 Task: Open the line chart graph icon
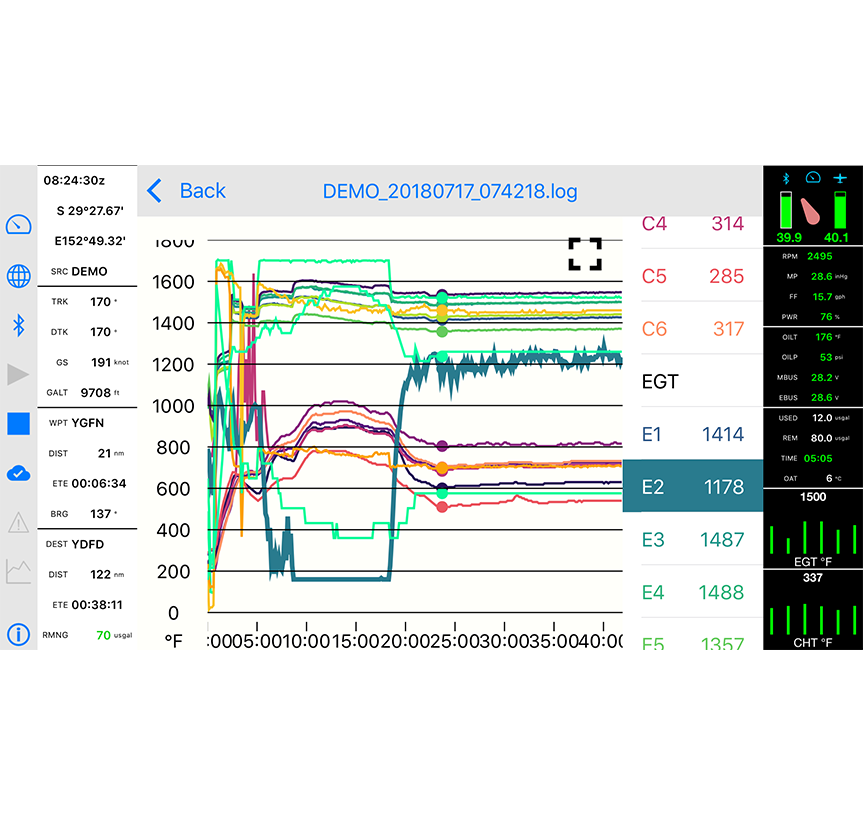pos(18,572)
